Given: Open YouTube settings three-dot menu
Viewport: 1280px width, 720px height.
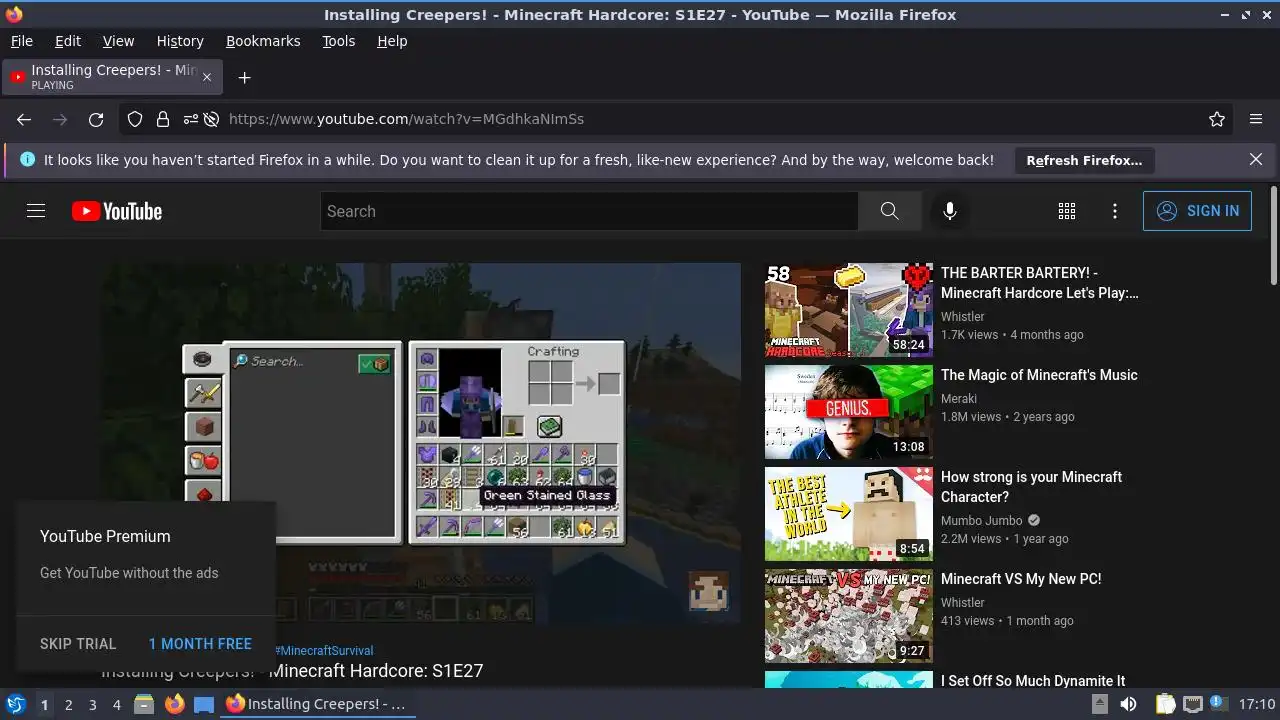Looking at the screenshot, I should (x=1115, y=211).
